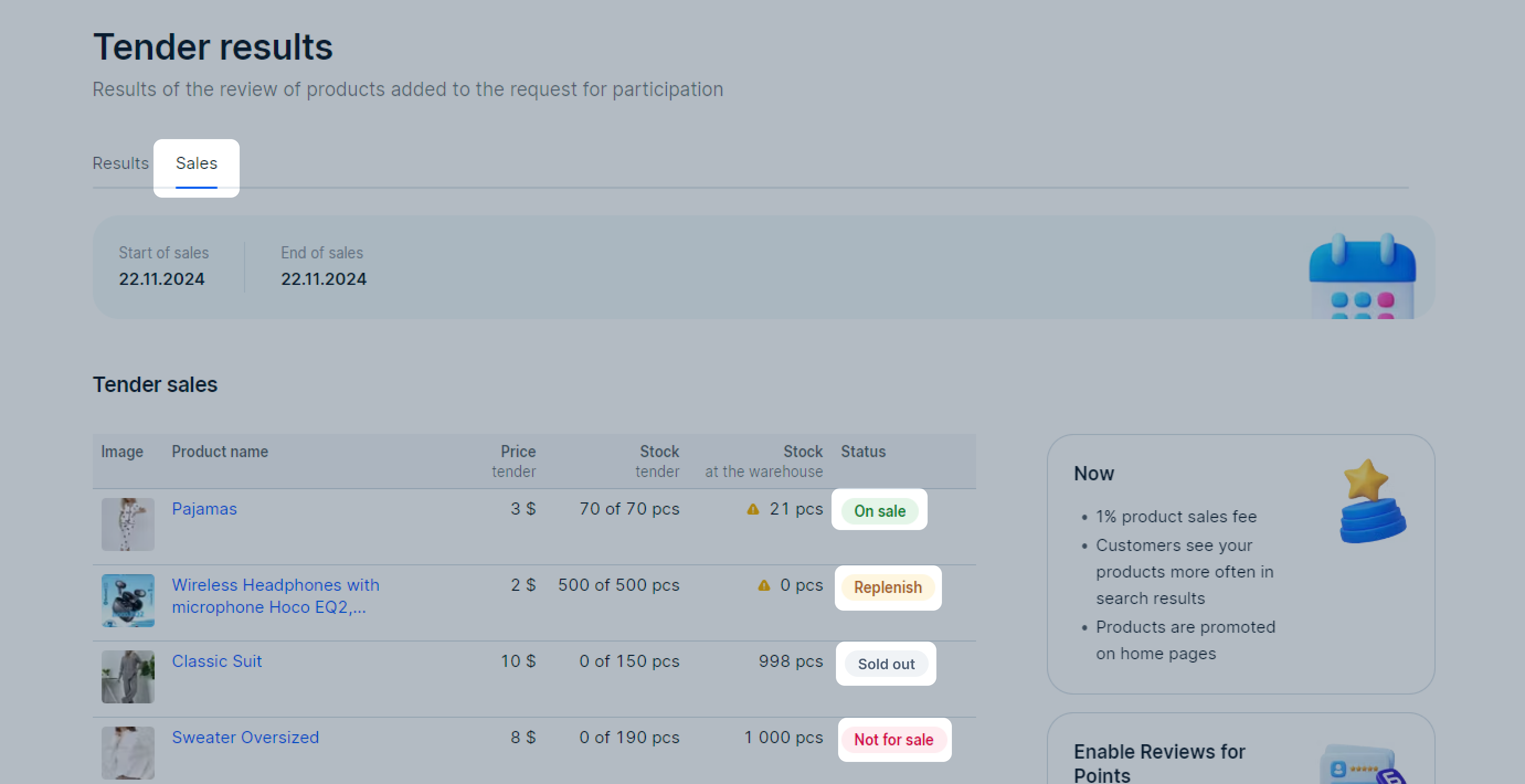Click the Classic Suit product thumbnail

pos(128,677)
